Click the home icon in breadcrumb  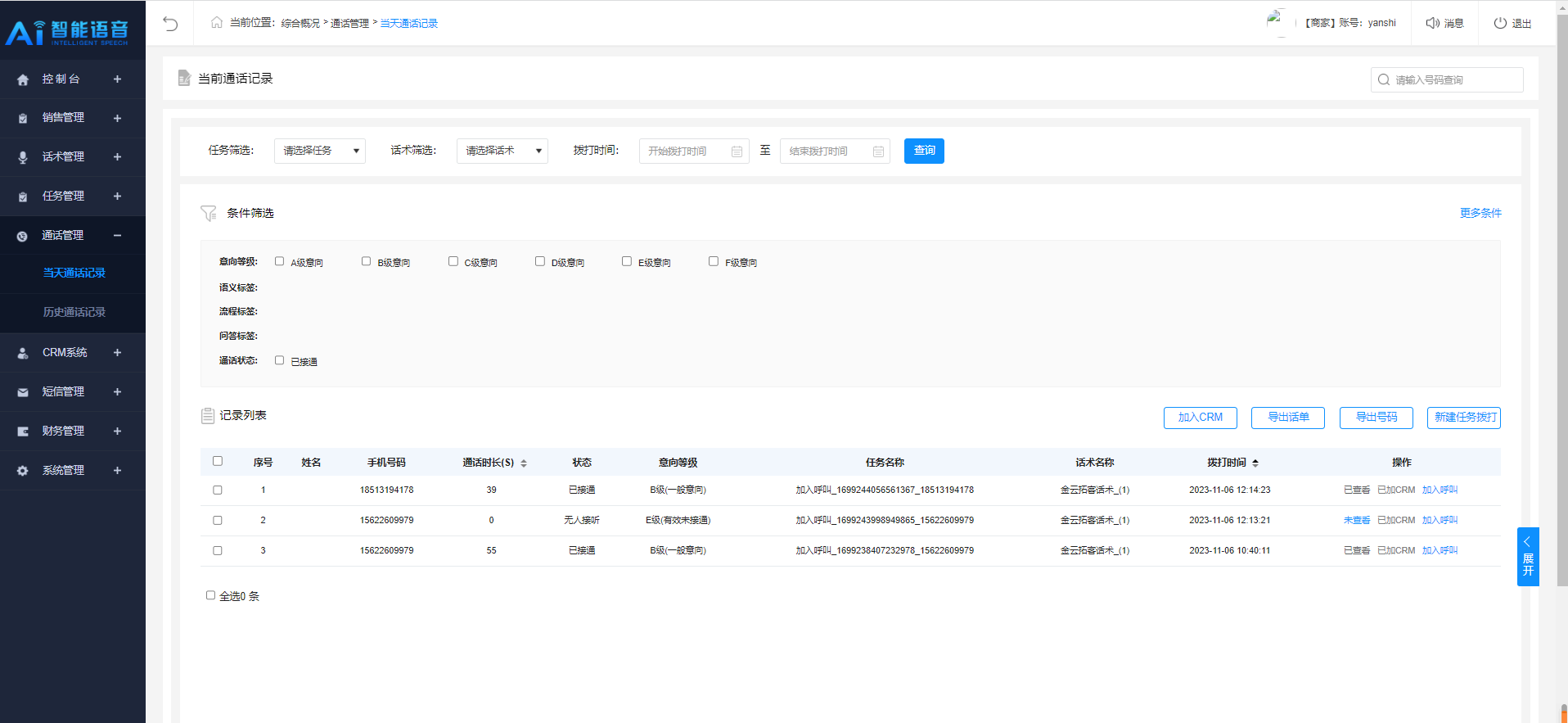pyautogui.click(x=217, y=22)
